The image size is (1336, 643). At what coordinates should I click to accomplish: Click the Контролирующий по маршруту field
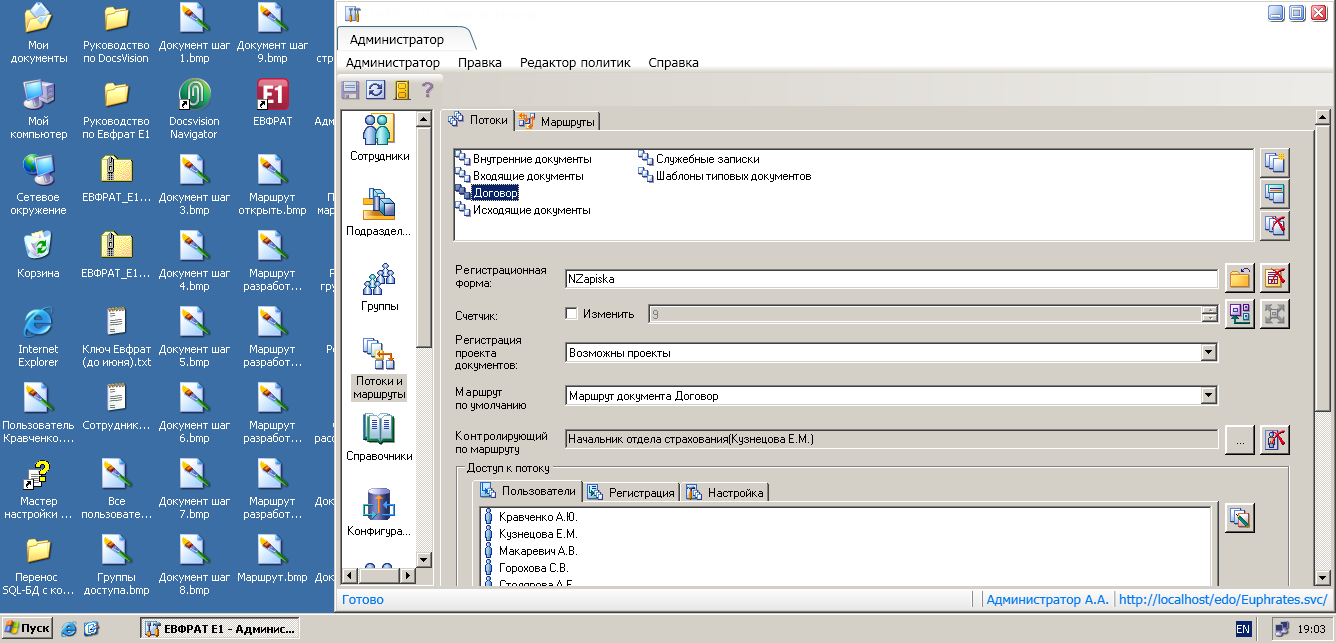pyautogui.click(x=891, y=439)
